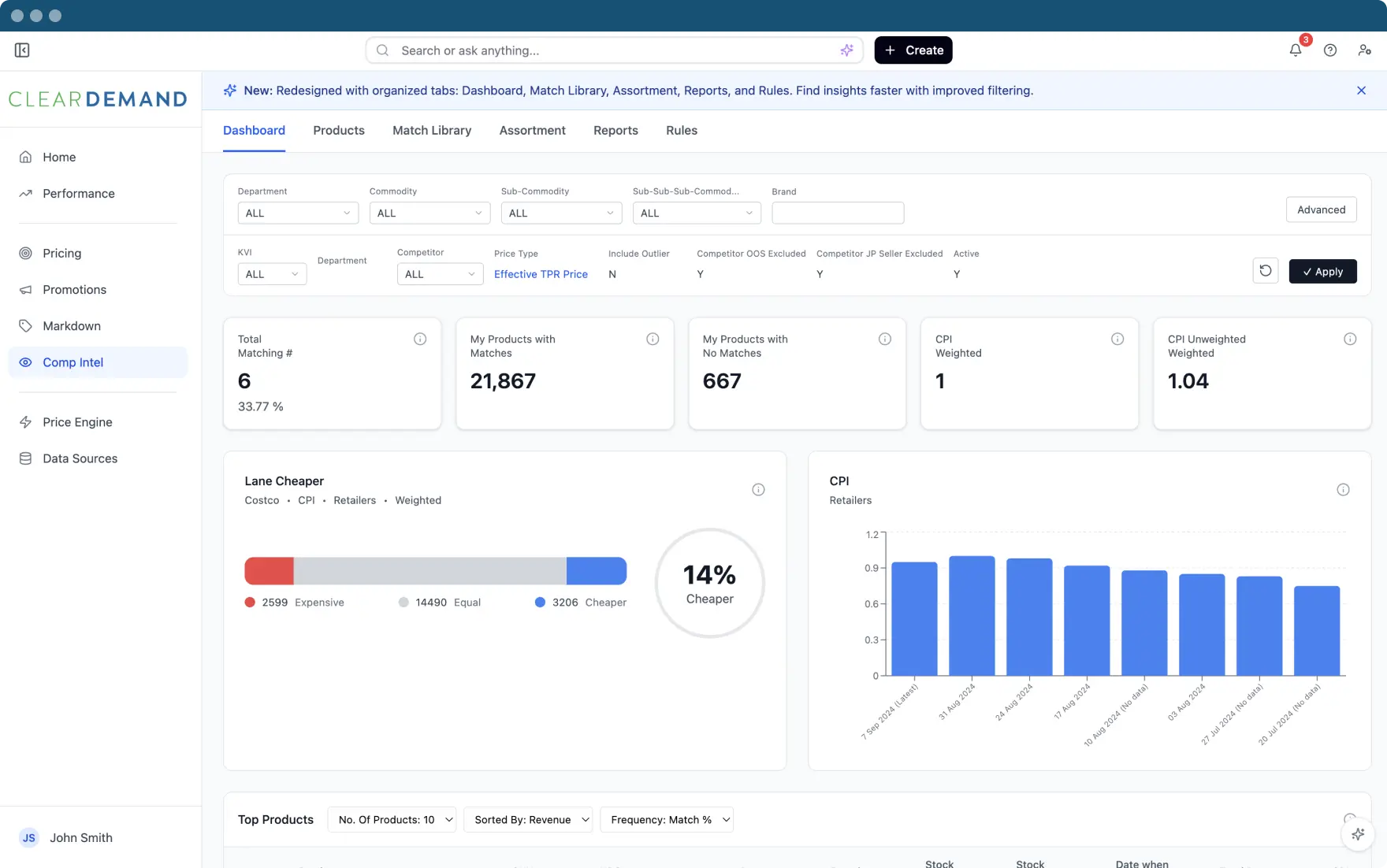
Task: View info for Lane Cheaper chart
Action: click(x=758, y=490)
